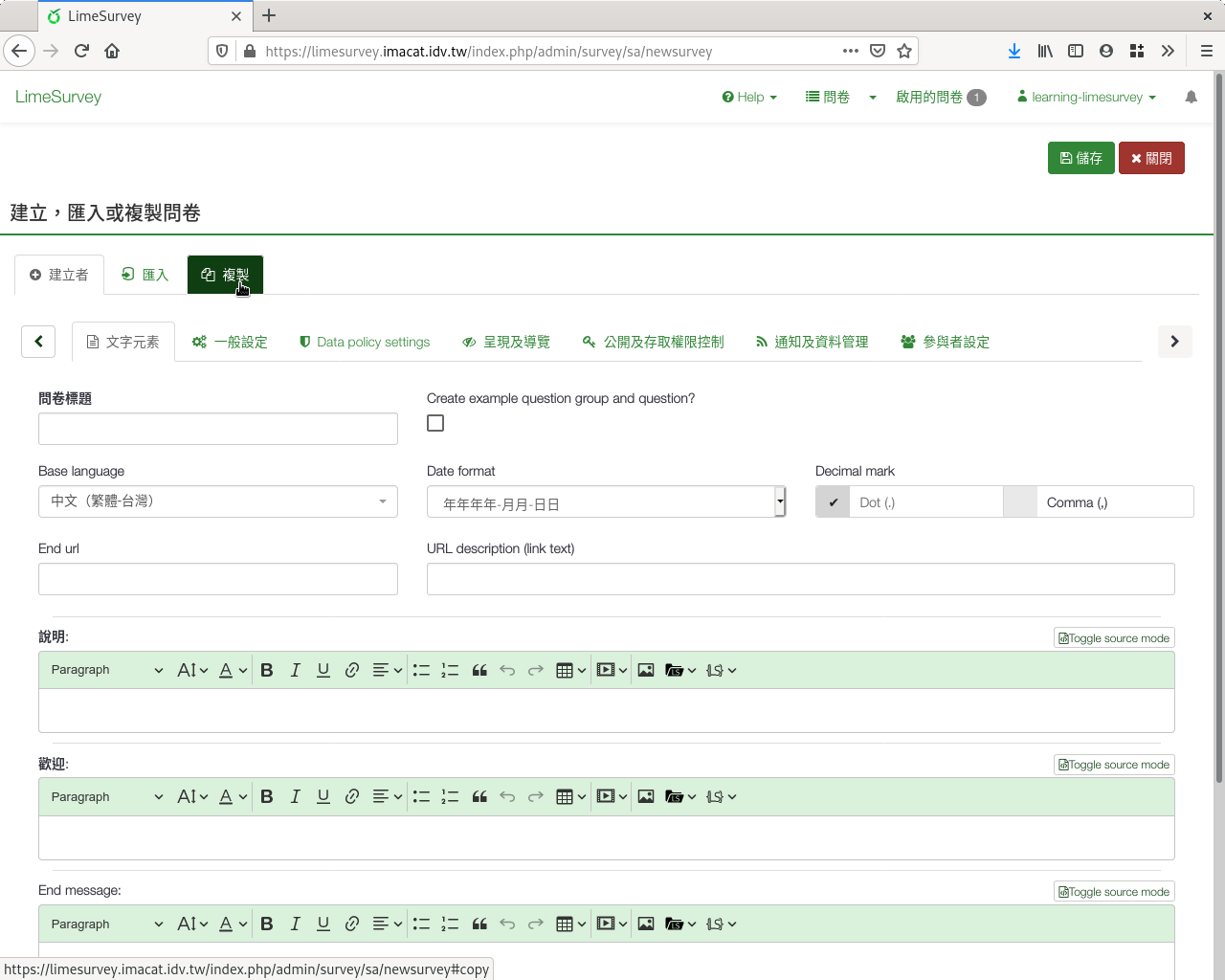Insert link in the 歡迎 editor
This screenshot has width=1225, height=980.
[x=352, y=796]
